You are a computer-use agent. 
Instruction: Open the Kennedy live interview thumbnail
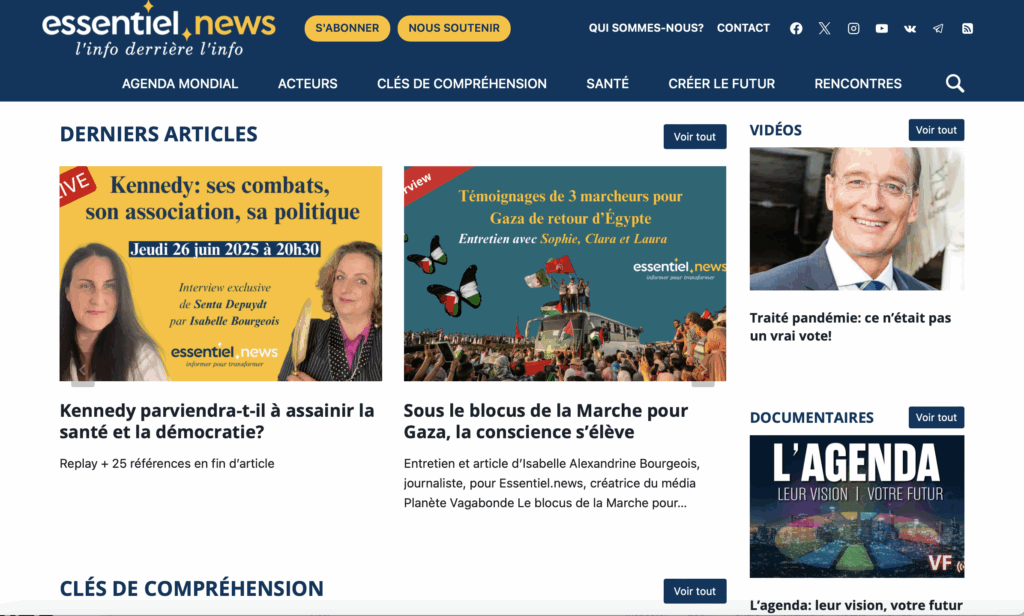point(221,273)
